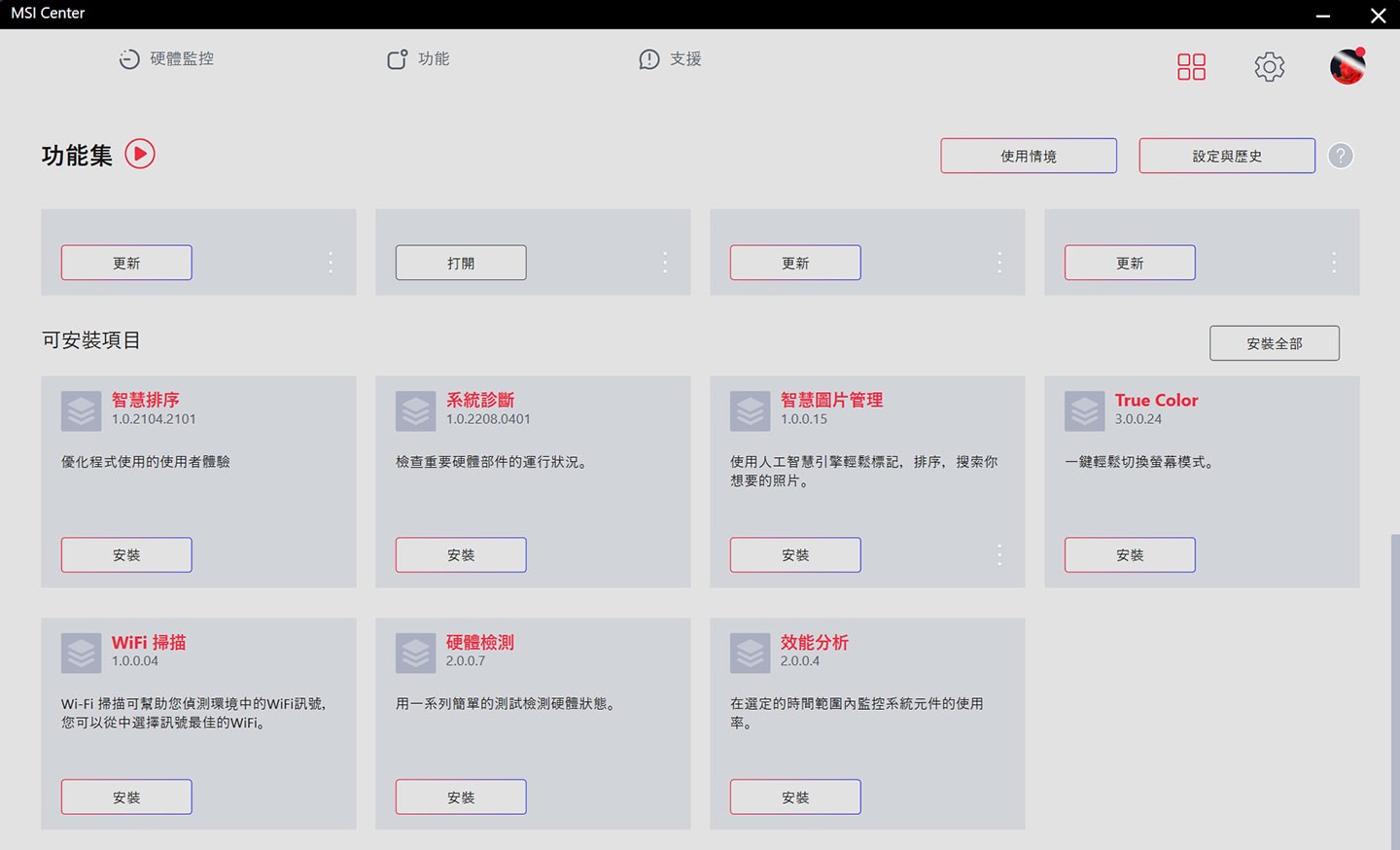Screen dimensions: 1400x850
Task: Open the user profile avatar
Action: coord(1347,66)
